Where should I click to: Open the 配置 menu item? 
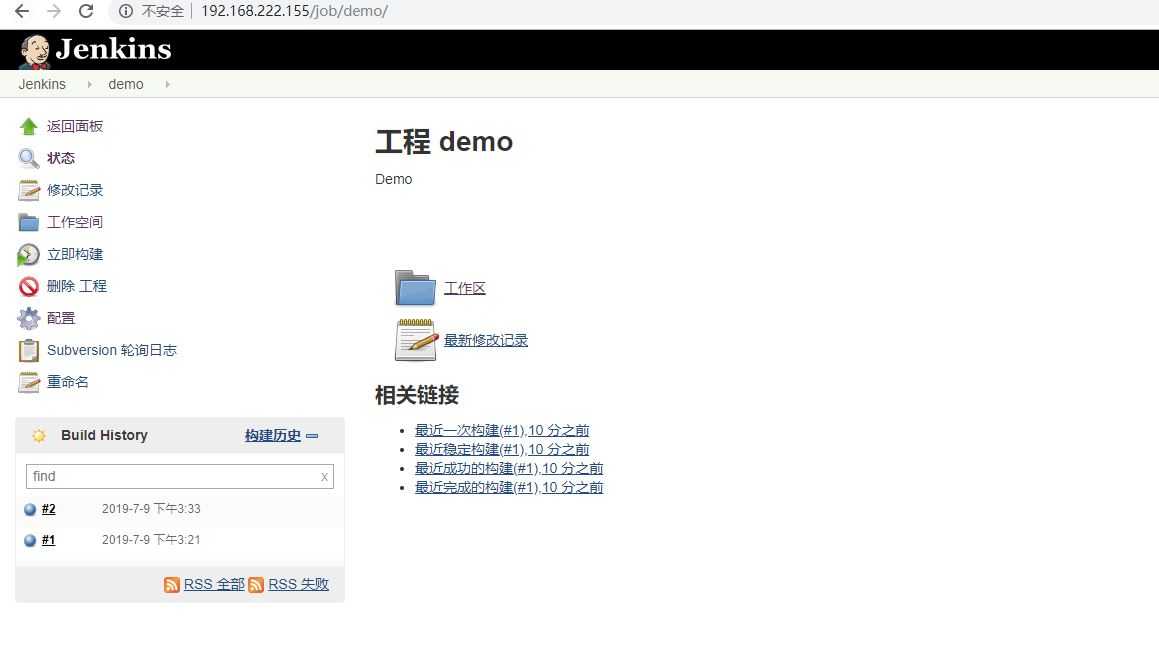(x=61, y=318)
